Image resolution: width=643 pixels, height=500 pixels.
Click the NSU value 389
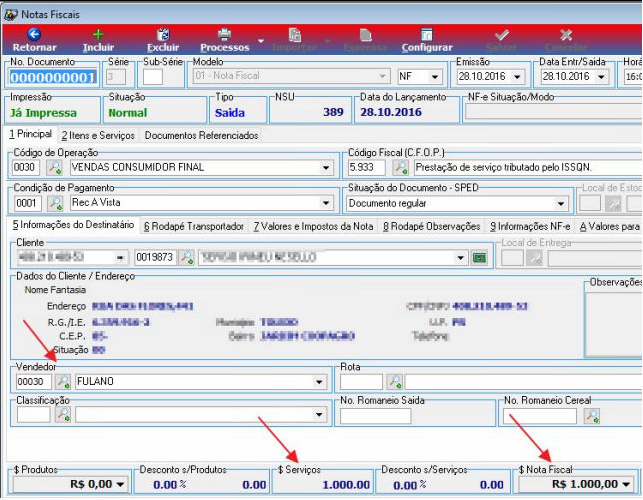(333, 112)
